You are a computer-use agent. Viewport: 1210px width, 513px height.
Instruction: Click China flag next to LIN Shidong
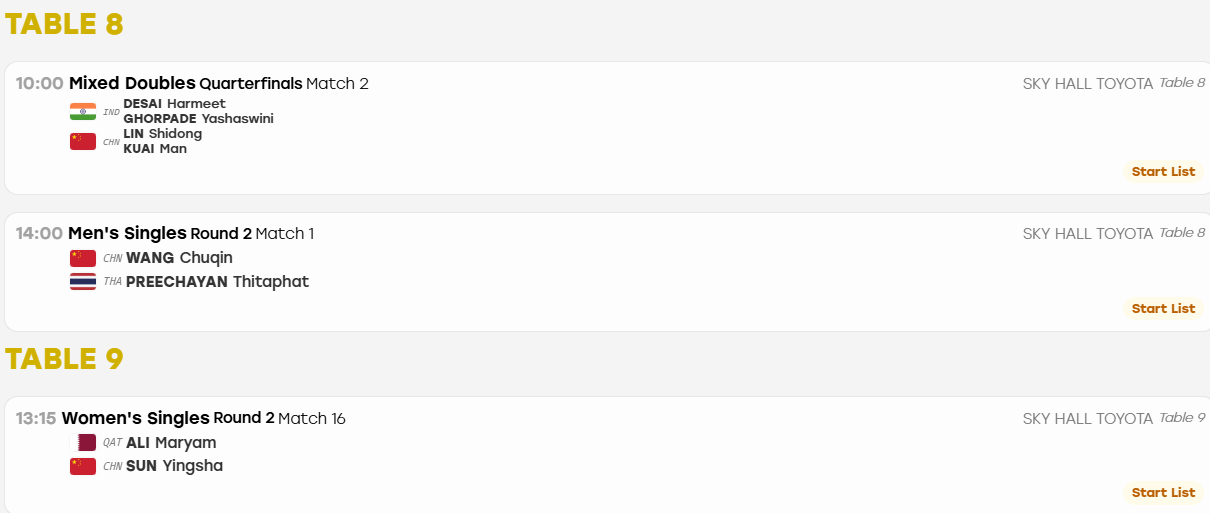tap(83, 141)
